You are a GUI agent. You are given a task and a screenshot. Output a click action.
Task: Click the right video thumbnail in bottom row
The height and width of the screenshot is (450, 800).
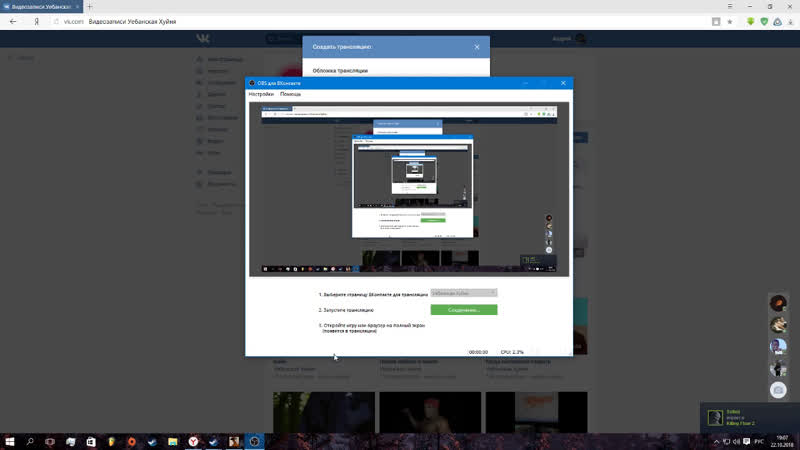coord(536,413)
